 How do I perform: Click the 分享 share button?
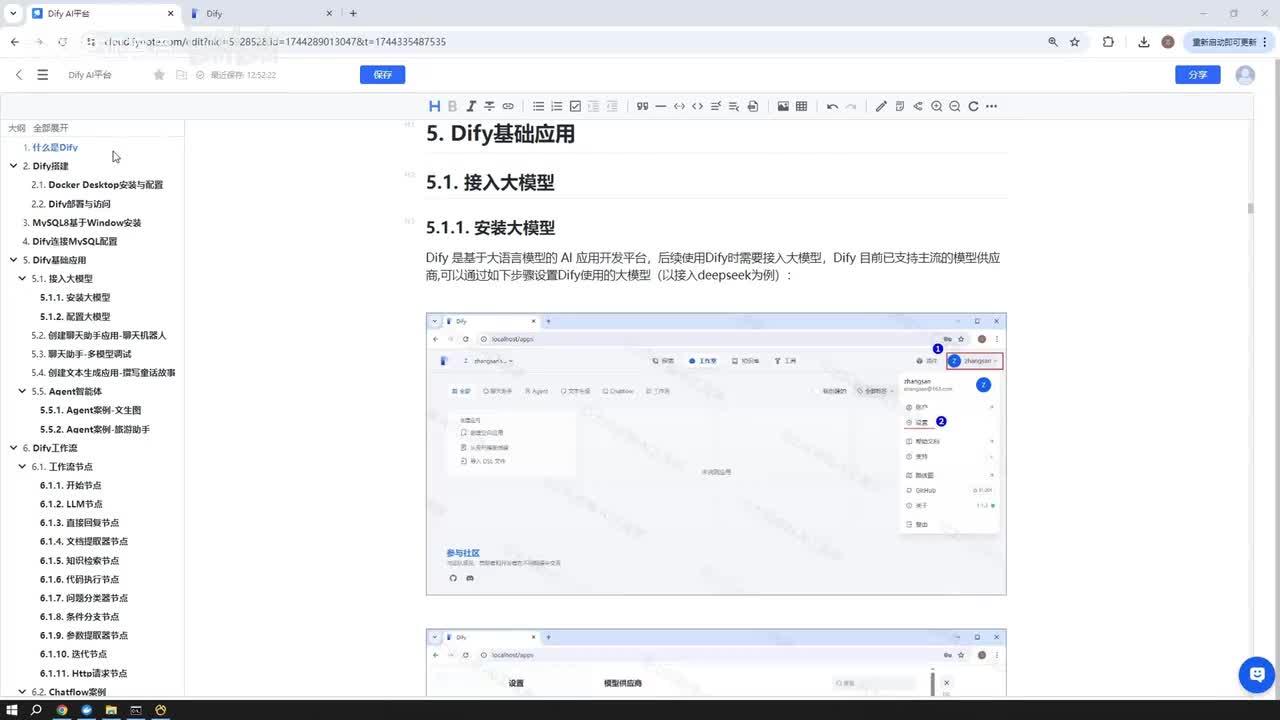coord(1197,75)
